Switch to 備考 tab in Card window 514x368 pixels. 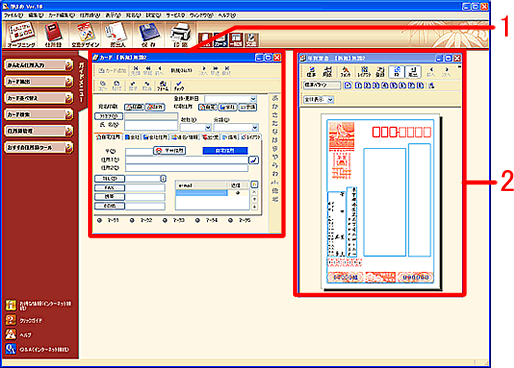click(230, 137)
